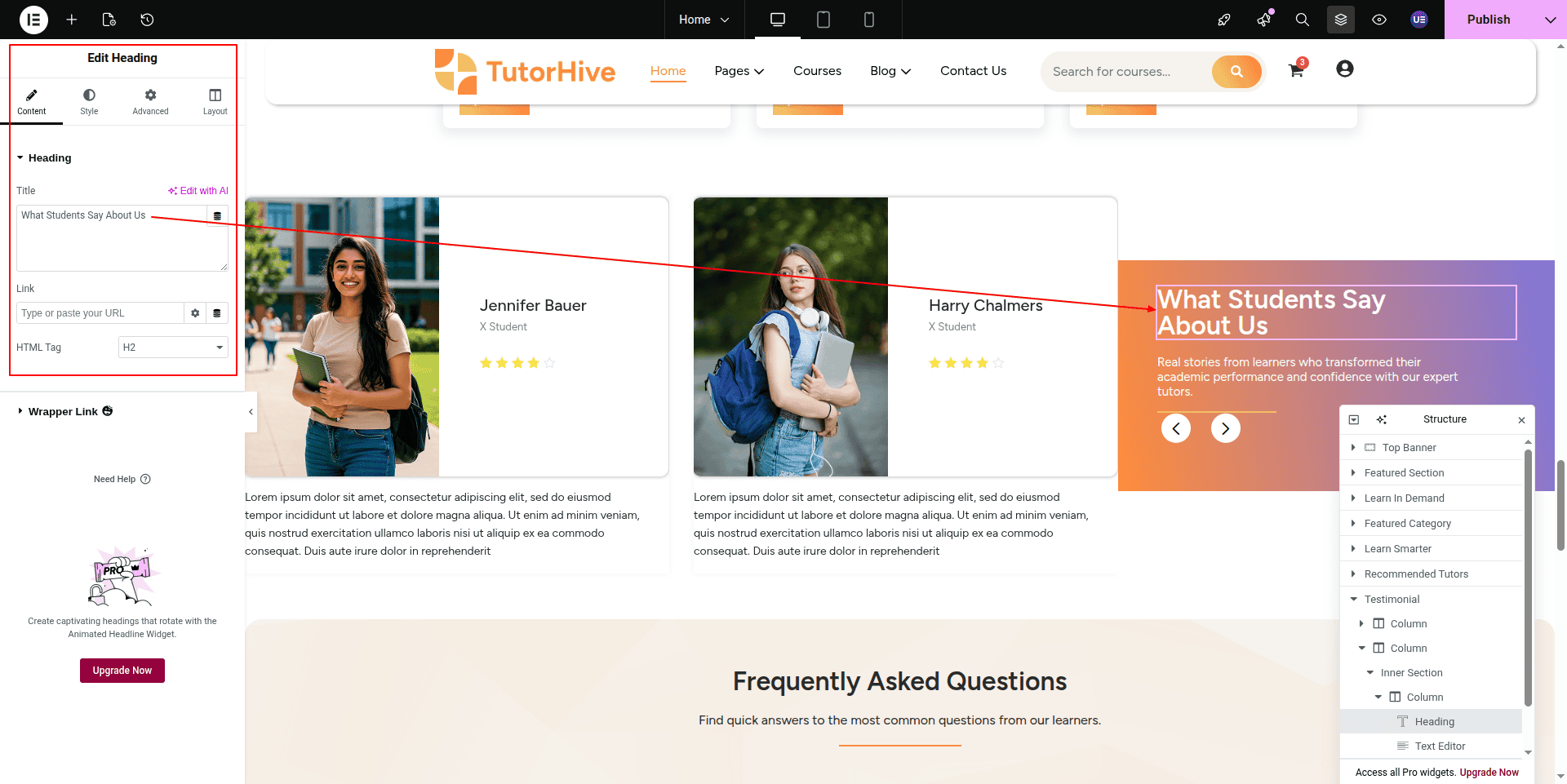Image resolution: width=1567 pixels, height=784 pixels.
Task: Open the Elementor logo menu
Action: tap(33, 20)
